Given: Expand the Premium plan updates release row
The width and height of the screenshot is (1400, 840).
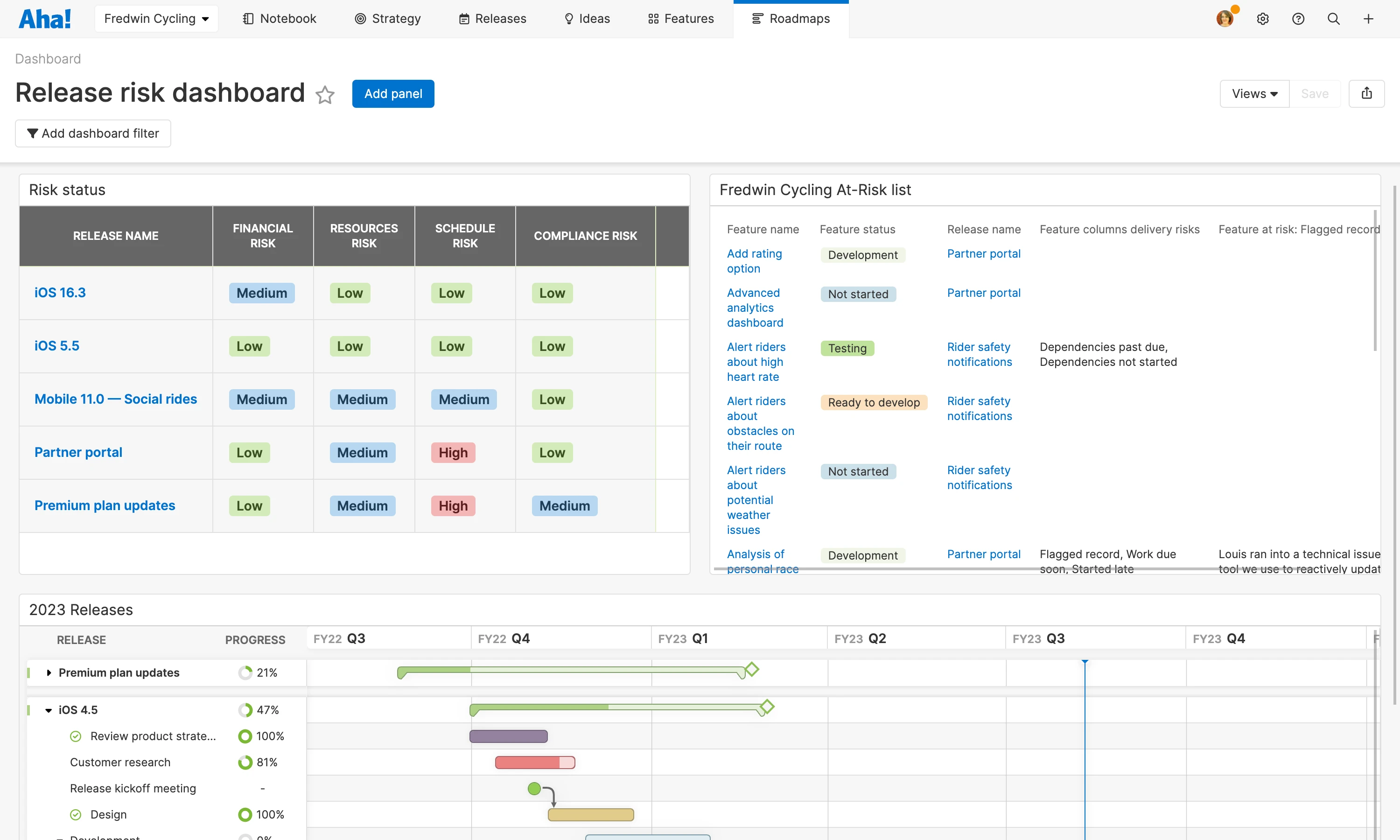Looking at the screenshot, I should click(50, 672).
